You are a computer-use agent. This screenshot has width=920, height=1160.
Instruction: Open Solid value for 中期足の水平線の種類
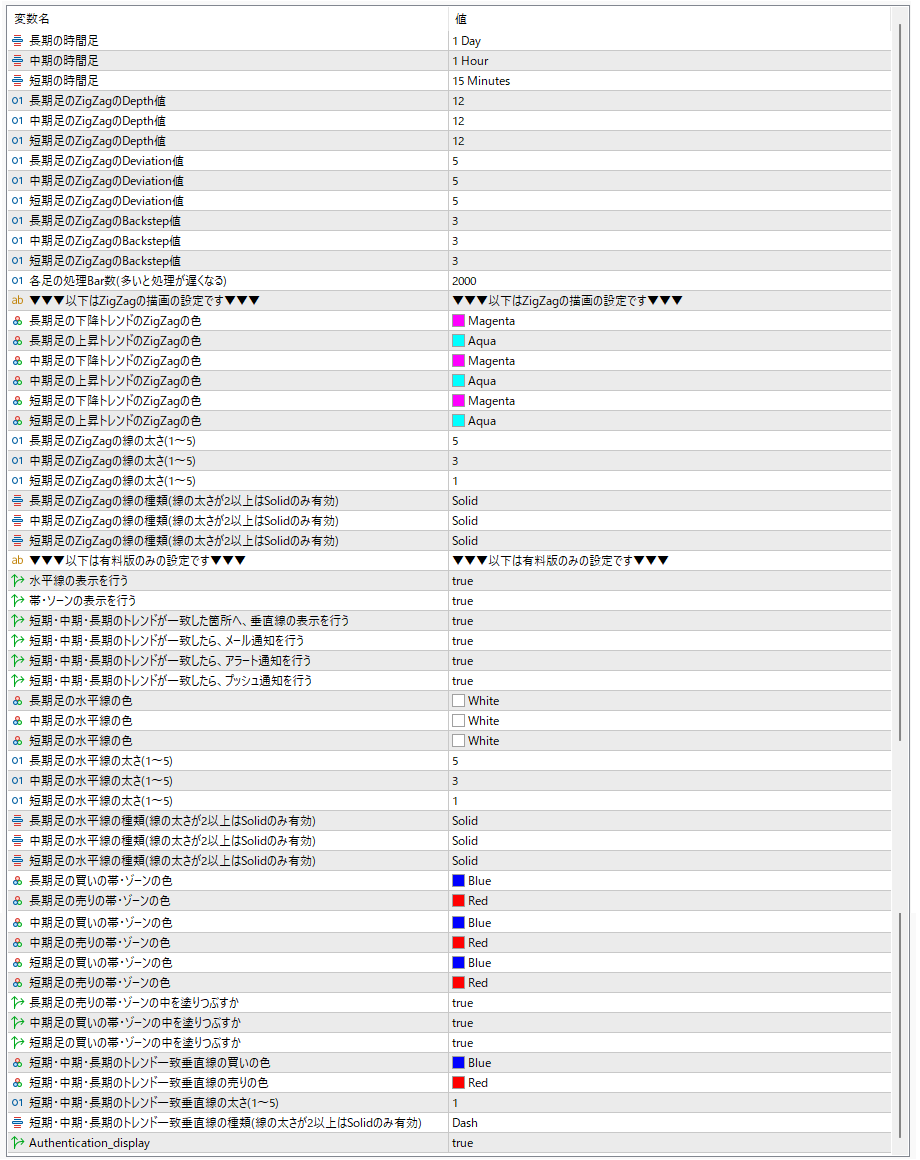464,840
